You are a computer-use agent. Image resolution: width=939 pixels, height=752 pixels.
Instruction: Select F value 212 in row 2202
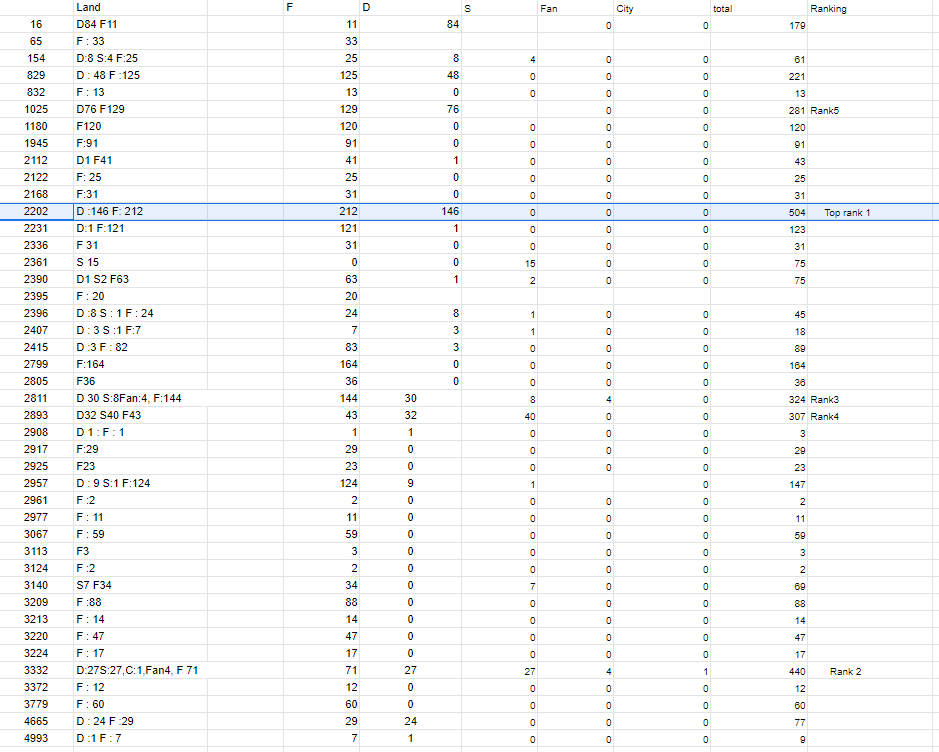pos(321,211)
